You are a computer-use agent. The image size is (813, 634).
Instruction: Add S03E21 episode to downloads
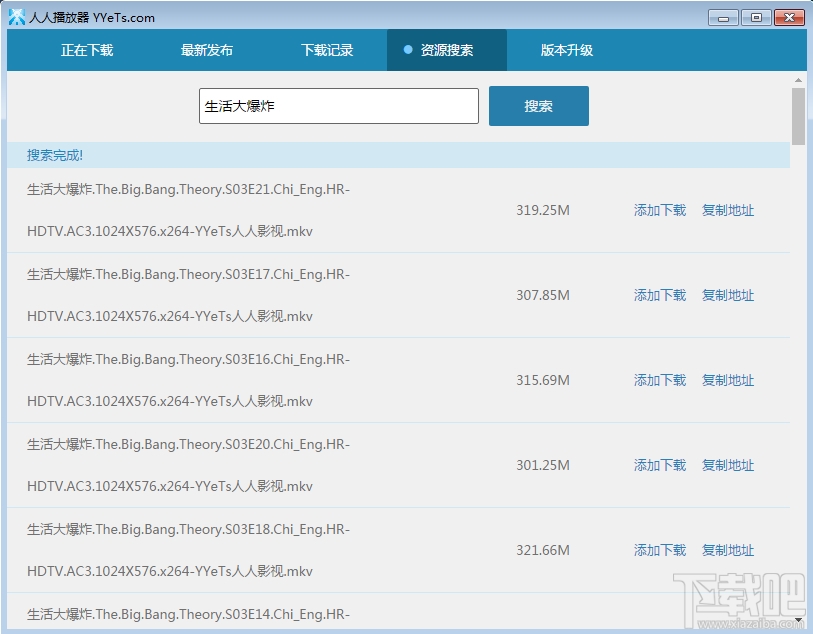pos(660,210)
